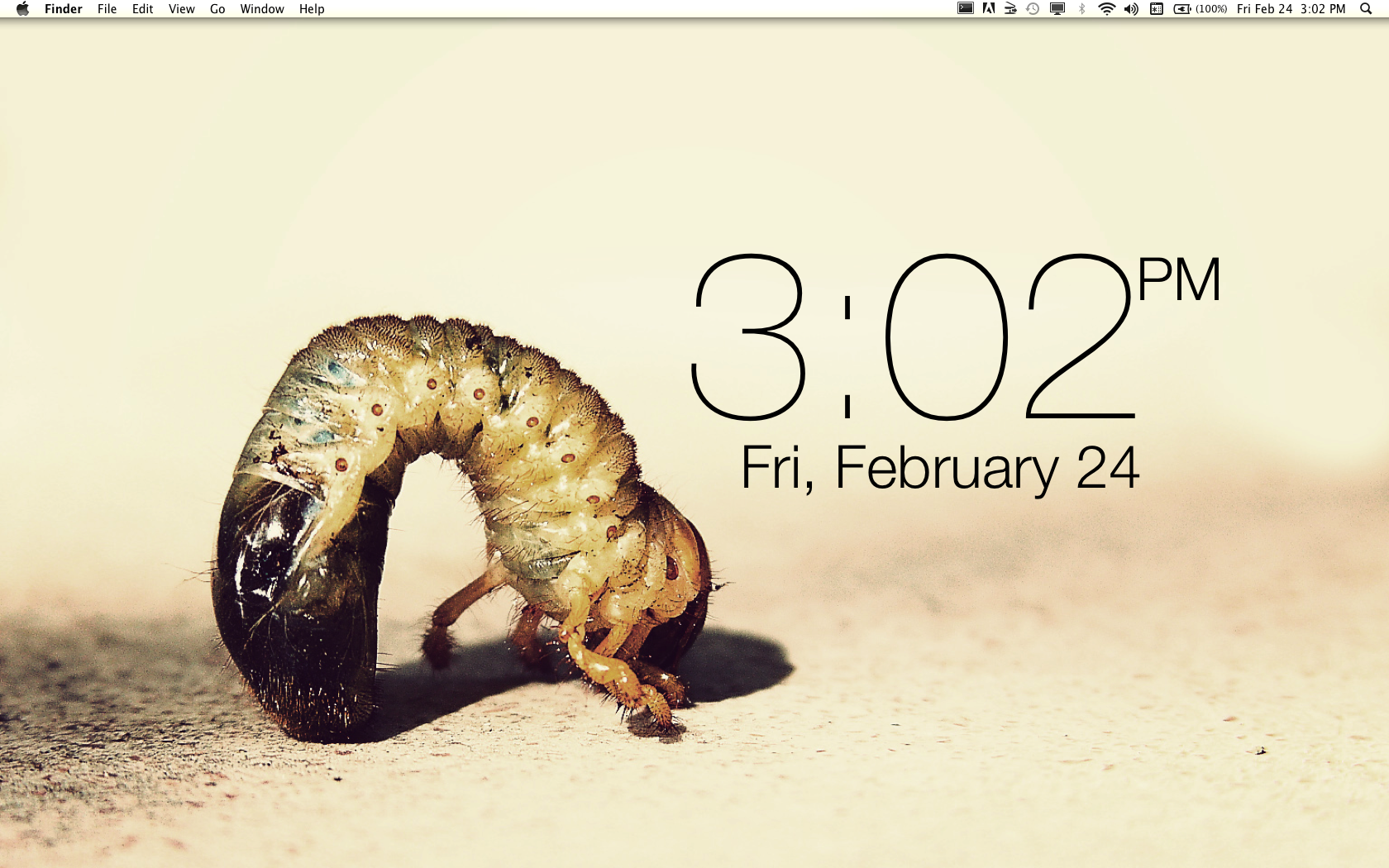Open the battery status menu

pos(1200,9)
